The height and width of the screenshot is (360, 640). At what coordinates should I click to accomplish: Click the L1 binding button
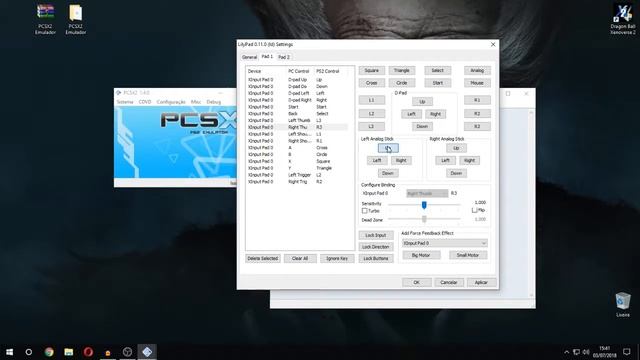point(371,100)
